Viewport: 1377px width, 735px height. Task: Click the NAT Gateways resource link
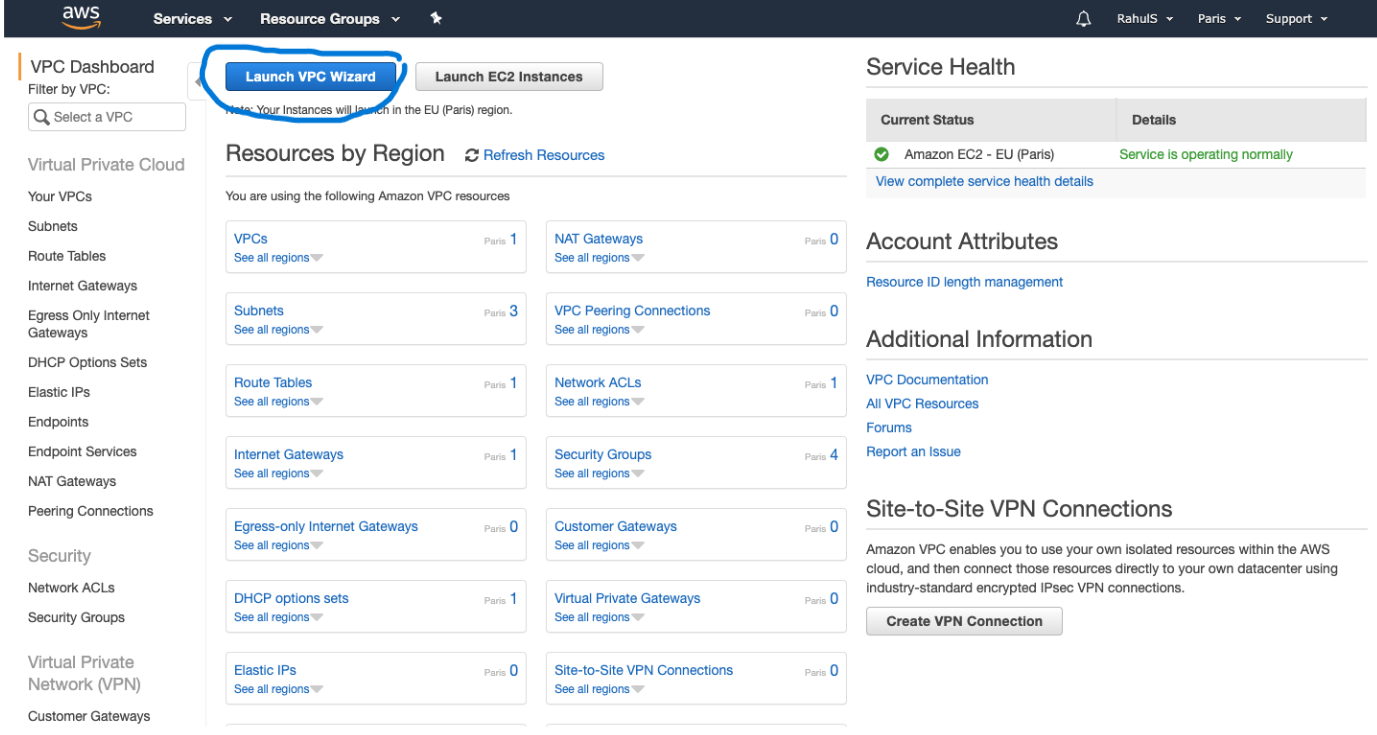click(x=599, y=239)
